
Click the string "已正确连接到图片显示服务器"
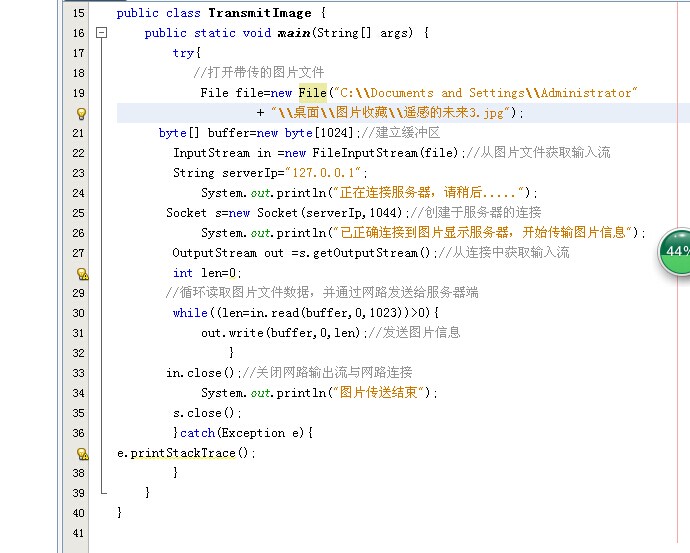pyautogui.click(x=422, y=232)
